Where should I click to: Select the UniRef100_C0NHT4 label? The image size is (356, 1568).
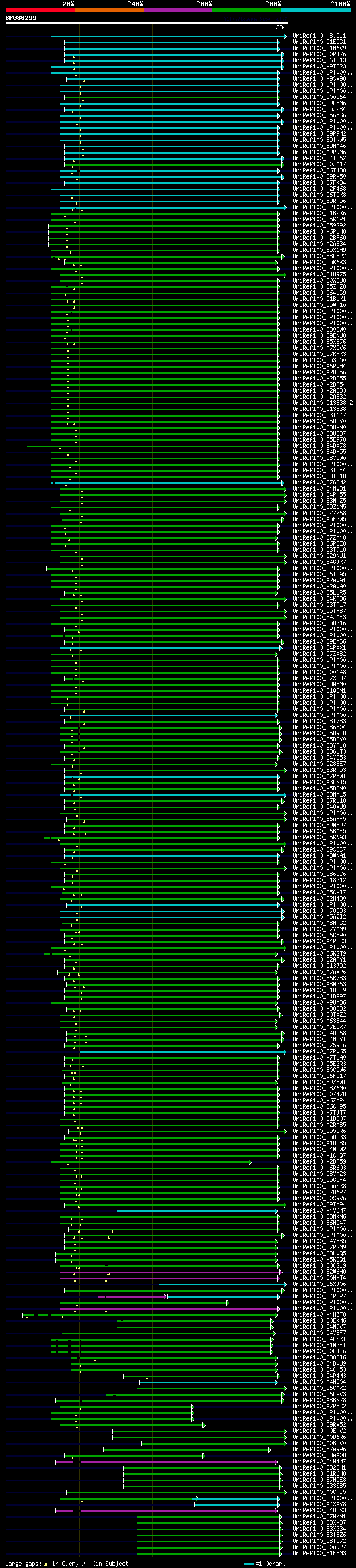pos(319,1278)
